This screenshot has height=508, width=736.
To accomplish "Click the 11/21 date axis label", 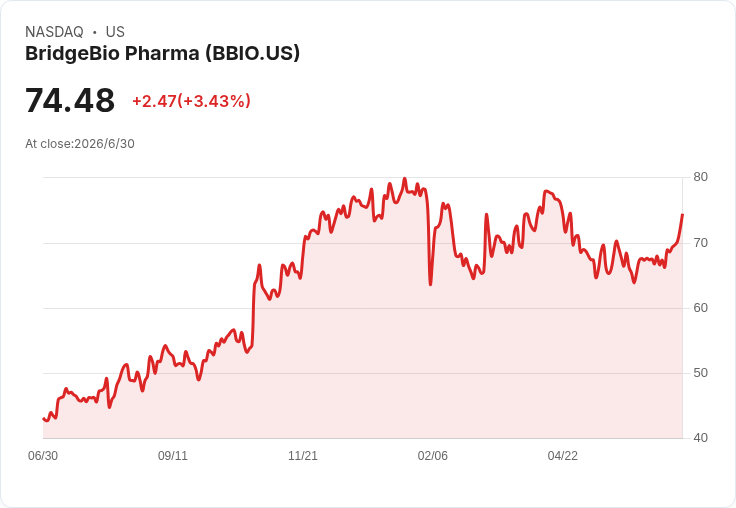I will point(303,456).
